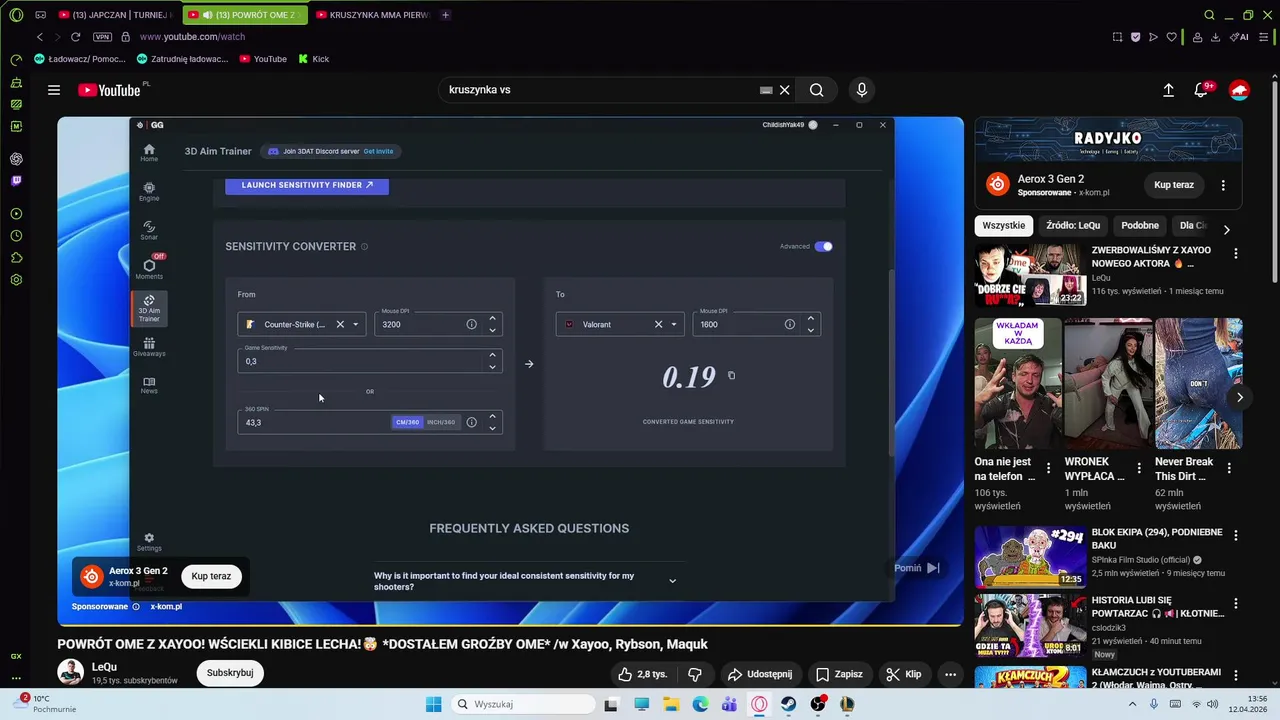This screenshot has width=1280, height=720.
Task: Open options for ZWERBOWALIŚMY Z XAYOO video
Action: (1236, 254)
